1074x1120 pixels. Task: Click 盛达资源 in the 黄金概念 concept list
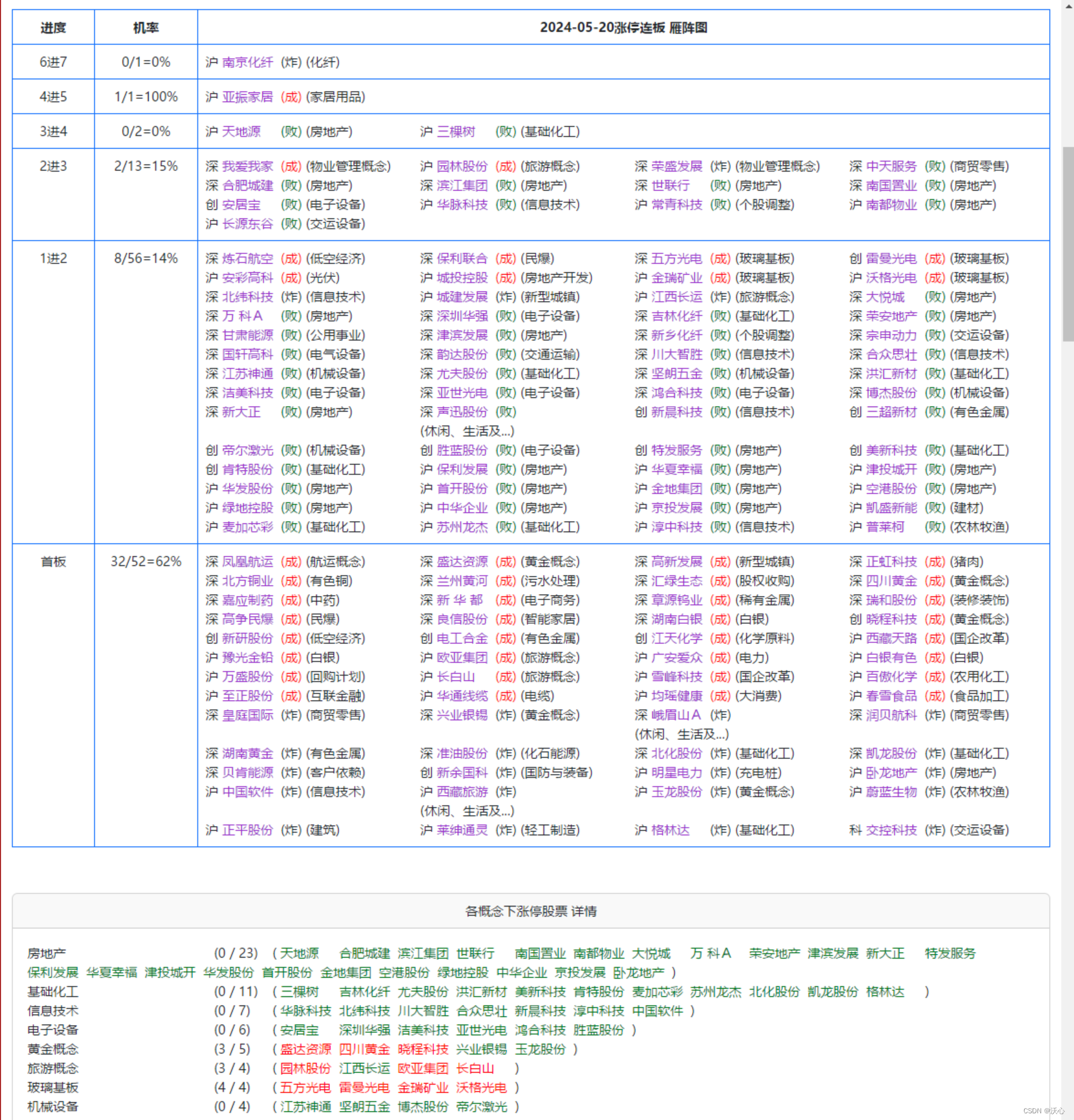(306, 1049)
